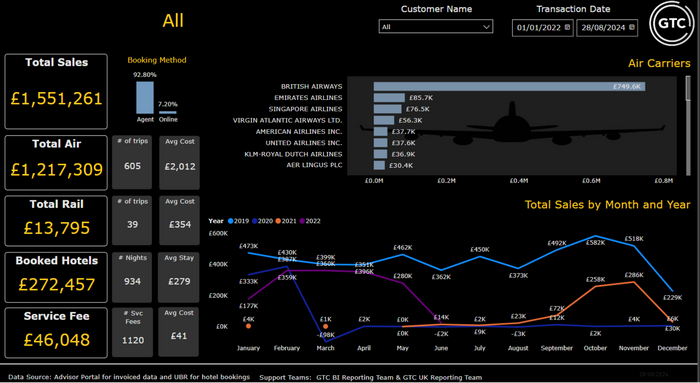Click the Total Air £1,217,309 card
This screenshot has width=700, height=383.
(56, 163)
